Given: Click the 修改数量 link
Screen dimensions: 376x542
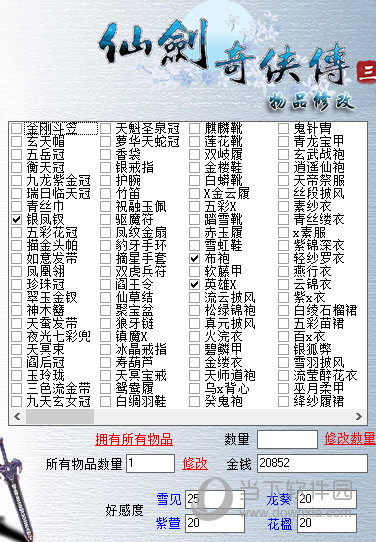Looking at the screenshot, I should [350, 439].
